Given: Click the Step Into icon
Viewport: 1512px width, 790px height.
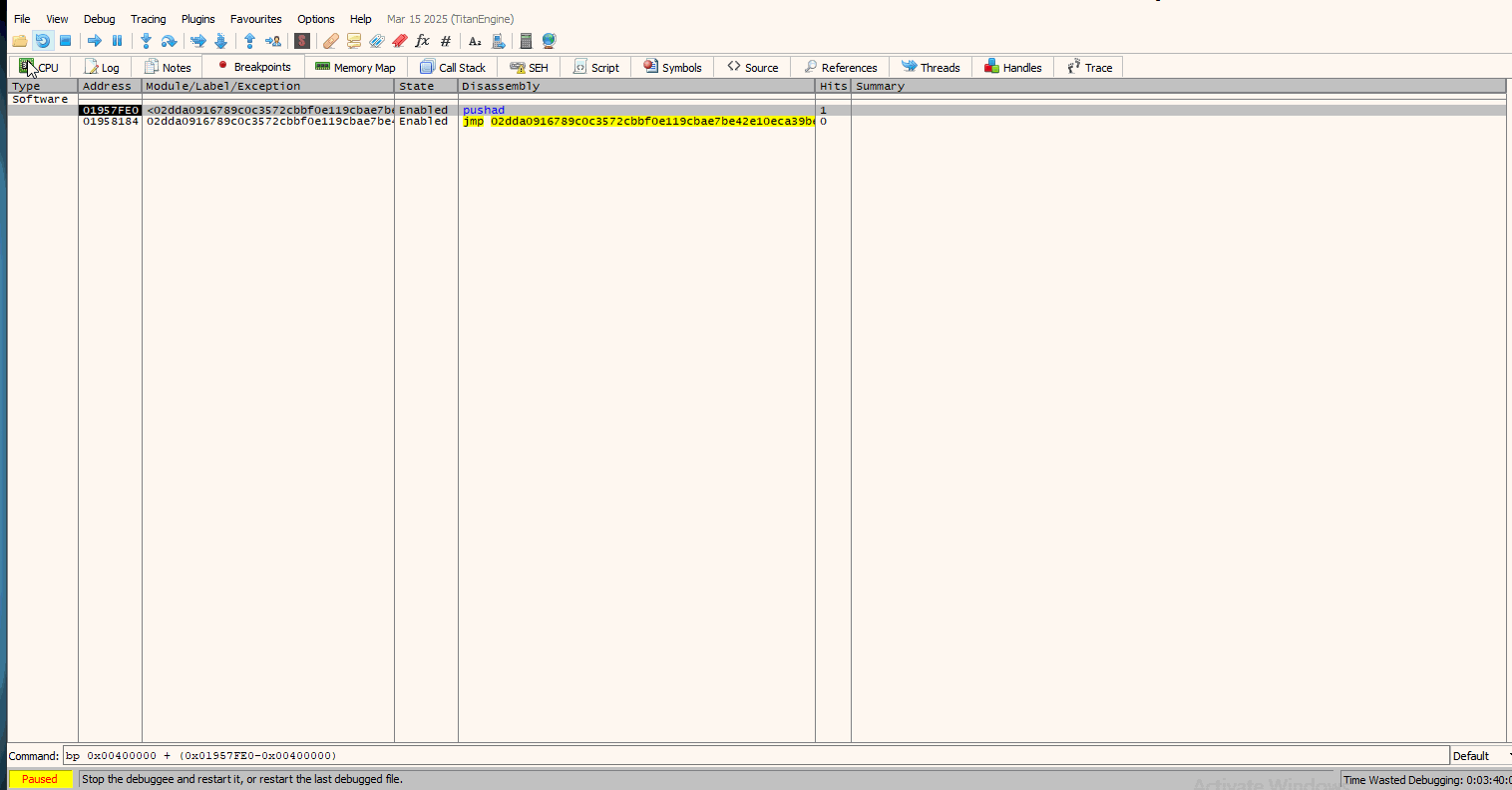Looking at the screenshot, I should coord(146,41).
